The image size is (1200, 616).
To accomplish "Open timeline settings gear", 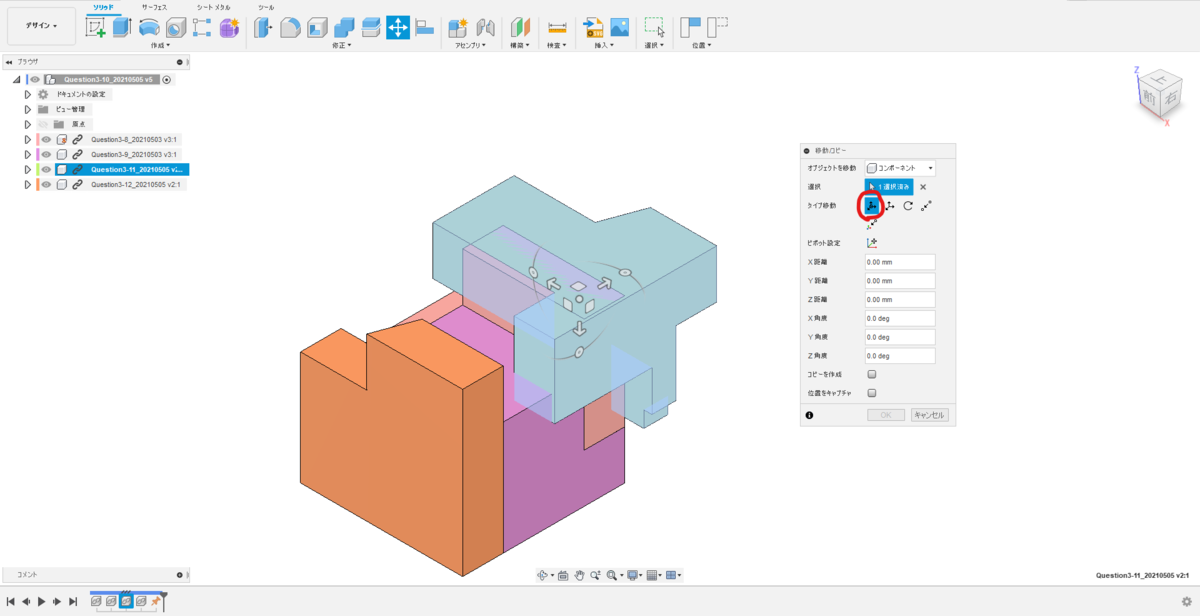I will click(1186, 601).
